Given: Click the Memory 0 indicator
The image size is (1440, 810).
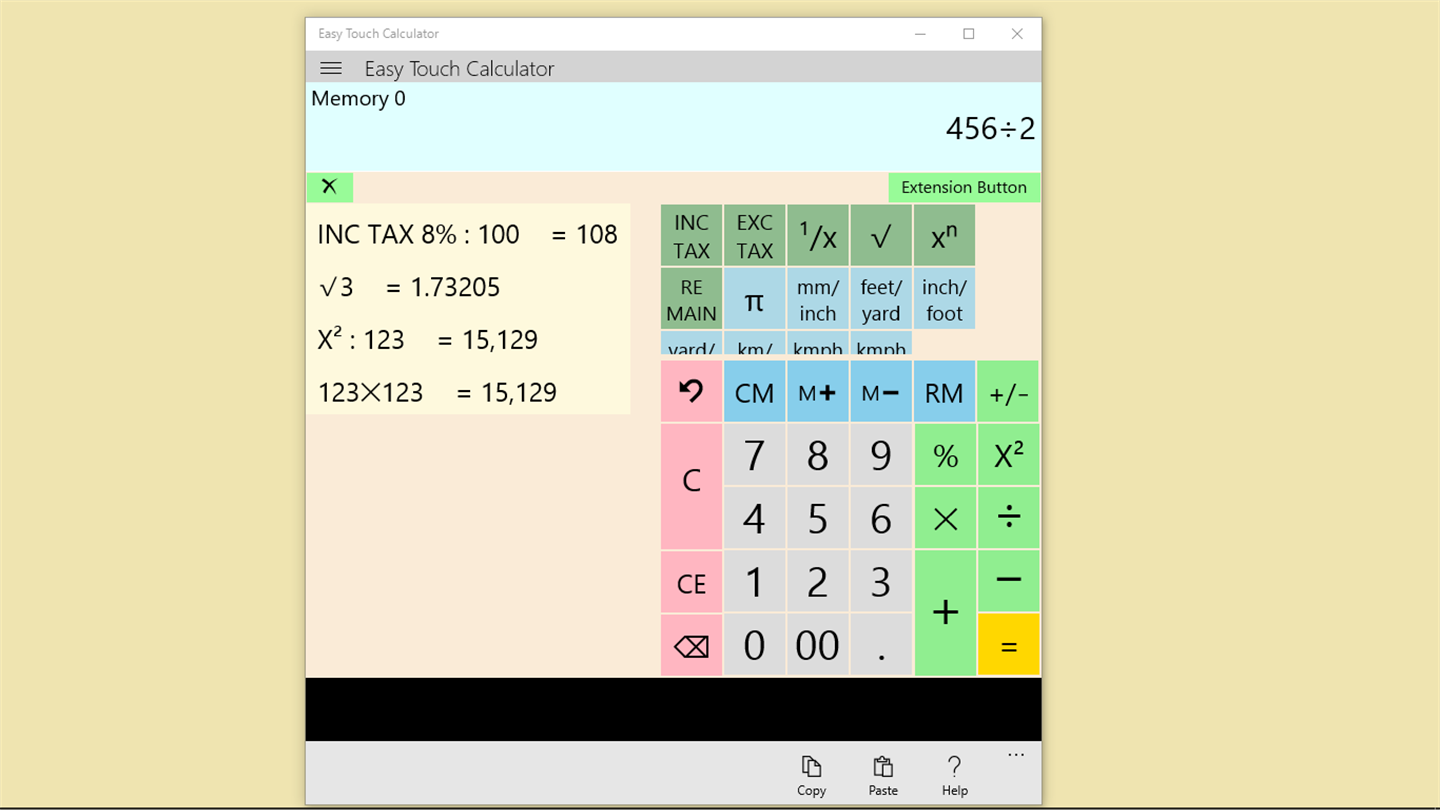Looking at the screenshot, I should 358,98.
